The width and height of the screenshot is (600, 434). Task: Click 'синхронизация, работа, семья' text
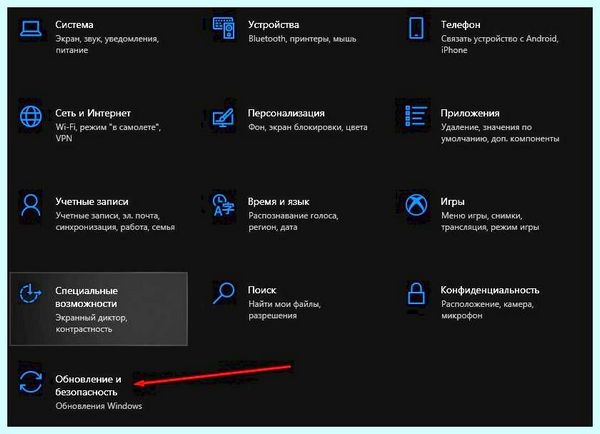pyautogui.click(x=115, y=227)
